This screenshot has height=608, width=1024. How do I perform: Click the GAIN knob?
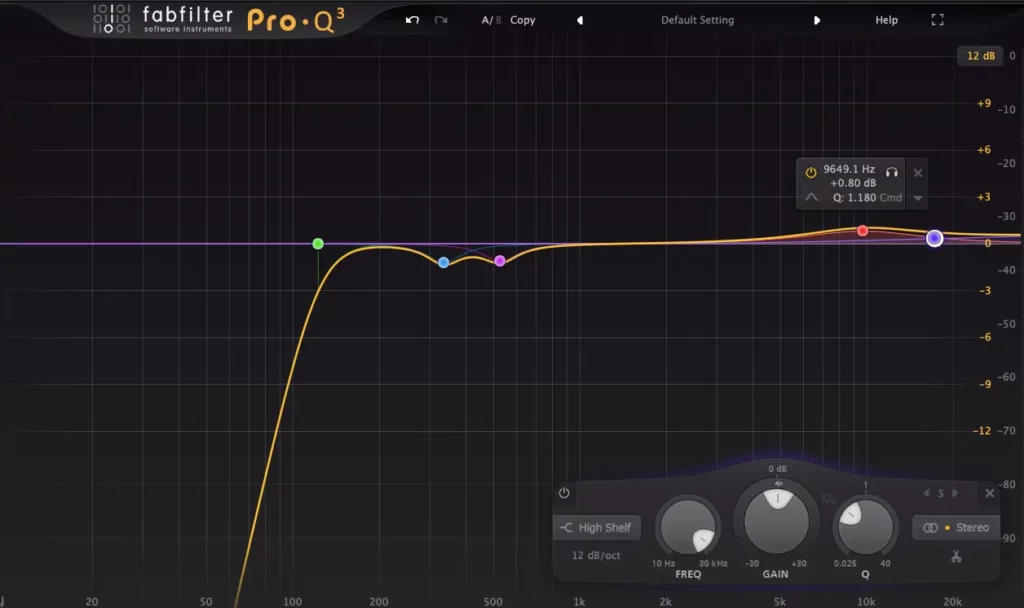click(776, 519)
